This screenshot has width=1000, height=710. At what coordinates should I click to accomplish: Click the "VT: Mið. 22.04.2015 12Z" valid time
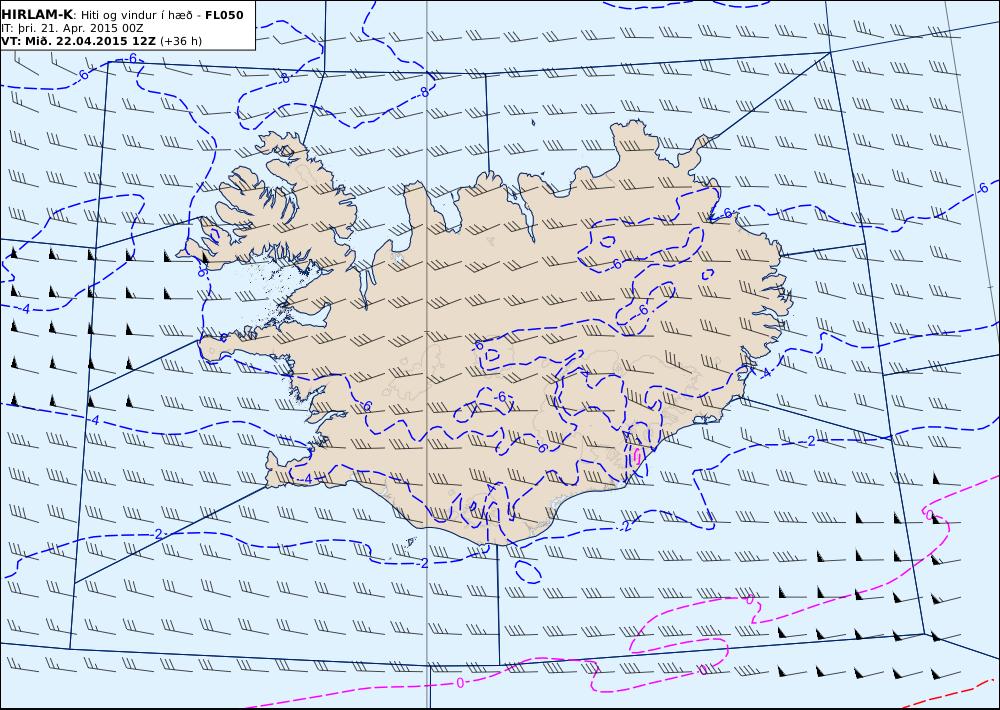(x=78, y=41)
